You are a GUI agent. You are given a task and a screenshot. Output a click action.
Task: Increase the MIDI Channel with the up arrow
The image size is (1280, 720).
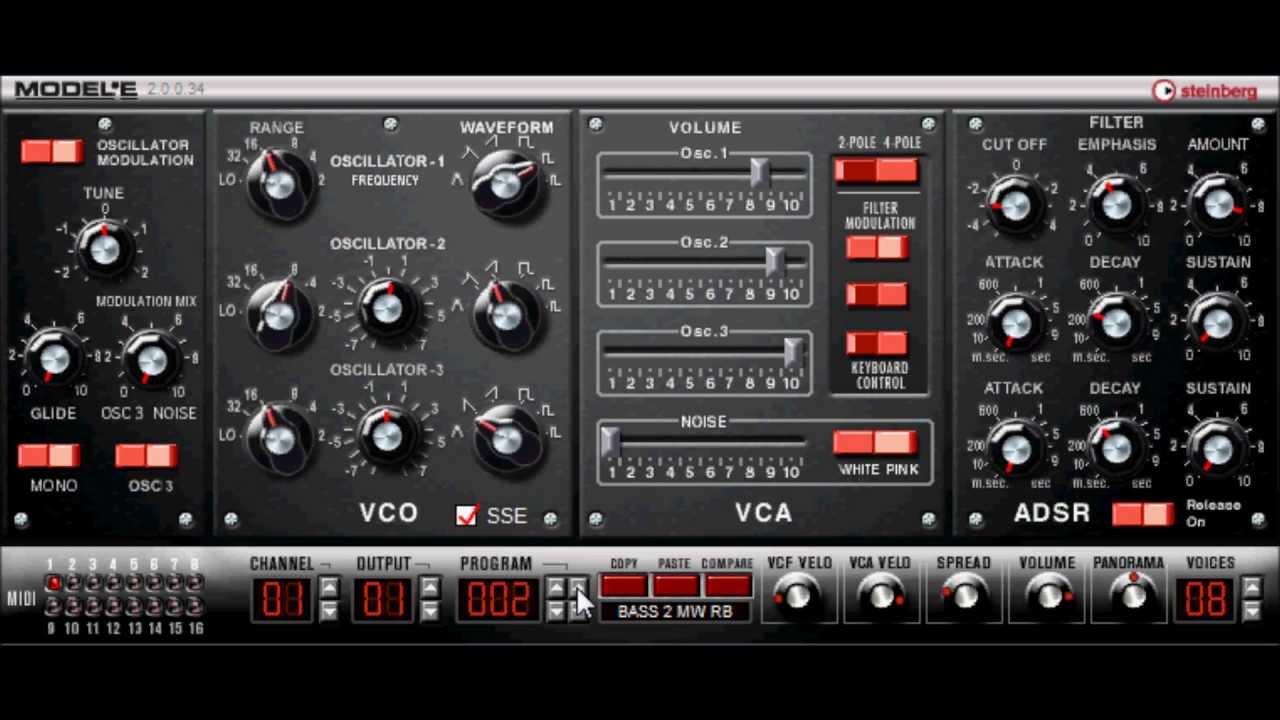(x=328, y=587)
